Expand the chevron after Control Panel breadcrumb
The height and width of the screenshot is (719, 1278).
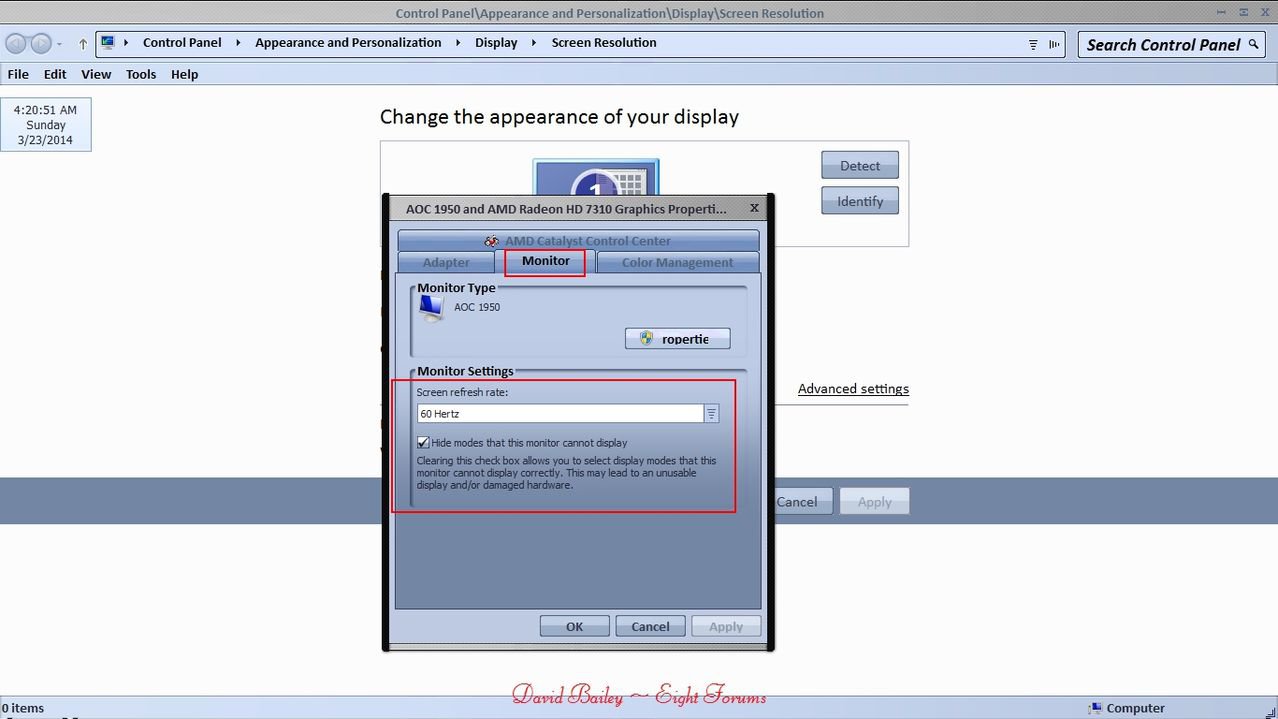click(x=239, y=43)
